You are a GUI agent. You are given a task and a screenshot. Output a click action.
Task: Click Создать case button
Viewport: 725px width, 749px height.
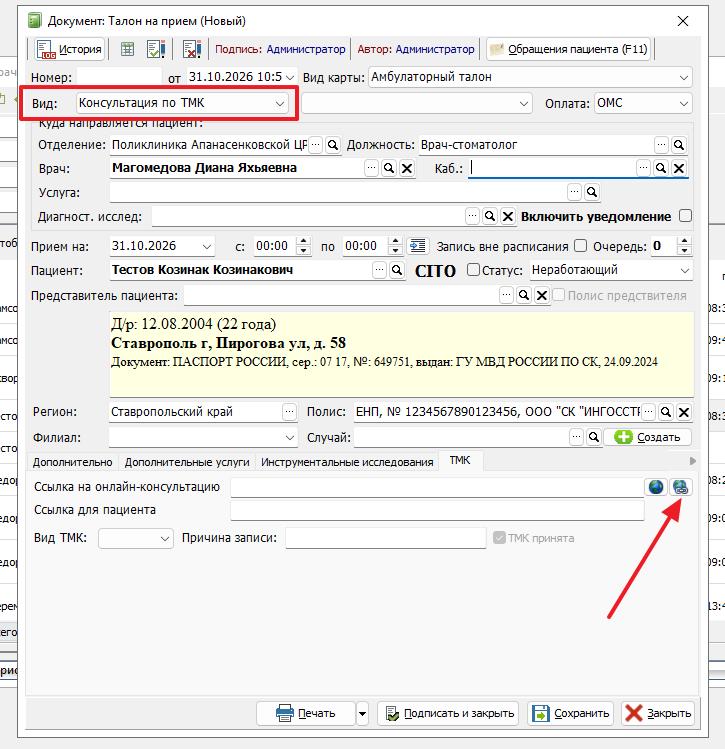[x=648, y=437]
